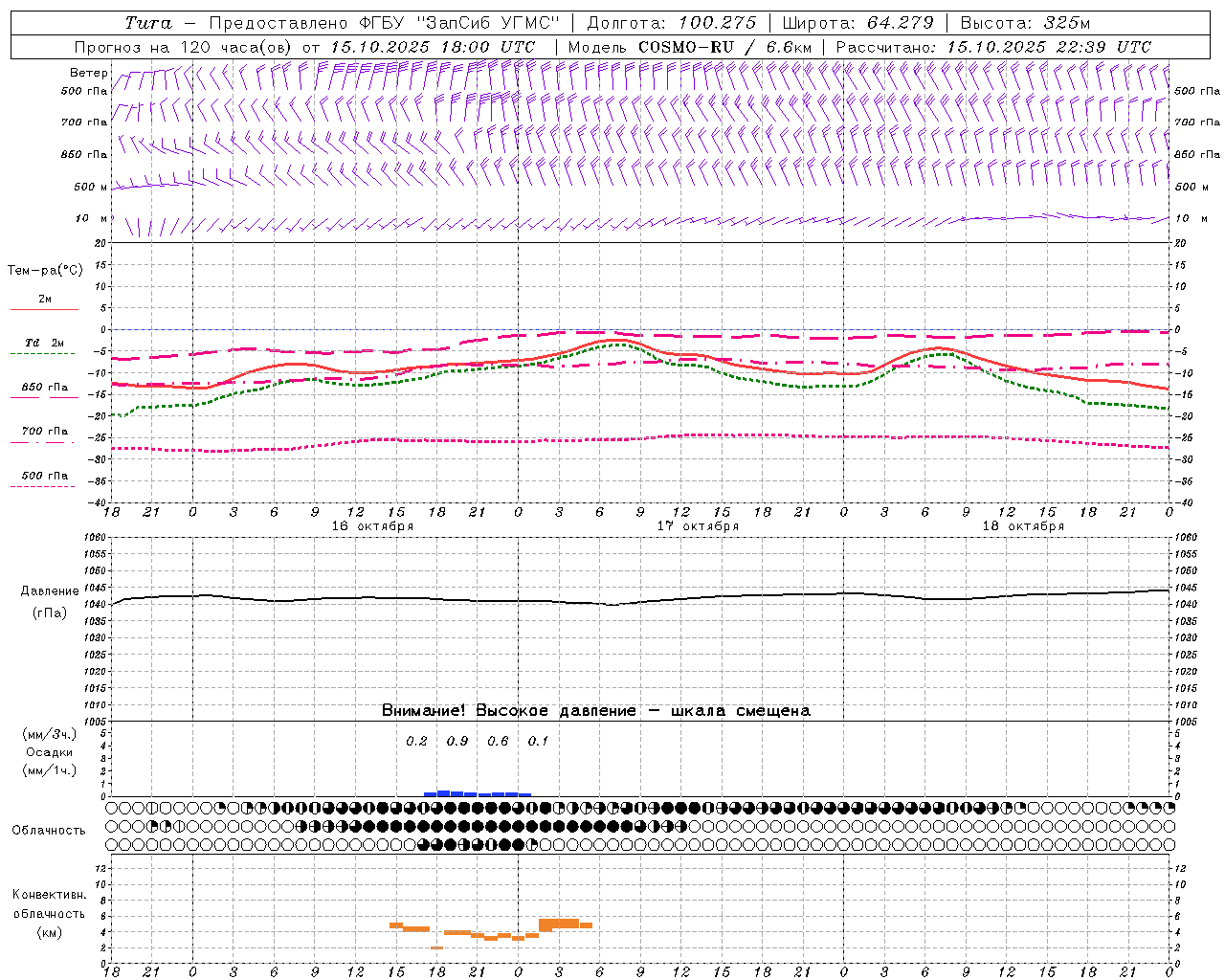1225x980 pixels.
Task: Click "-40" at bottom of right temperature axis
Action: click(x=1184, y=502)
